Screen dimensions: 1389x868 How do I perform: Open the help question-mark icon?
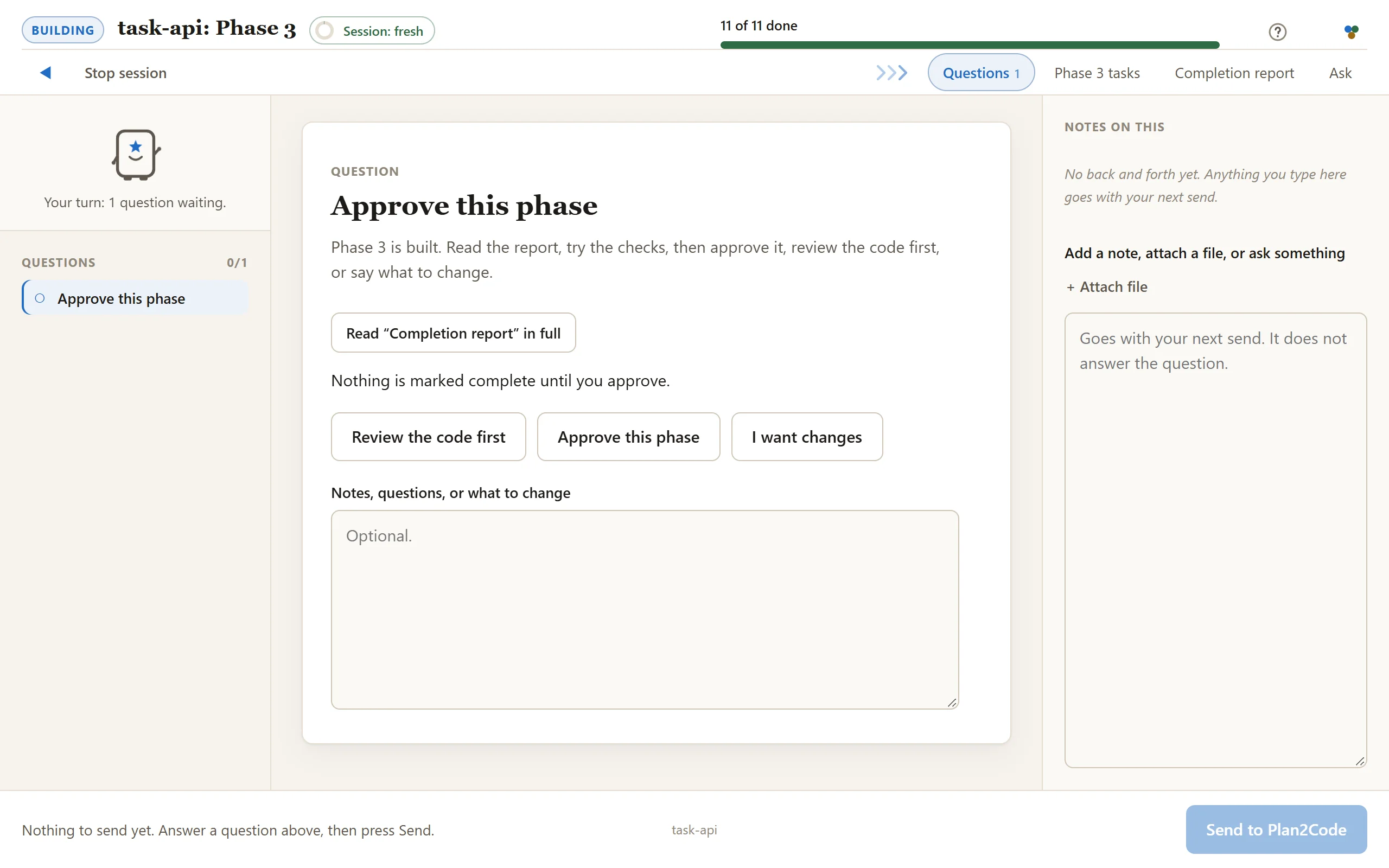click(x=1277, y=31)
